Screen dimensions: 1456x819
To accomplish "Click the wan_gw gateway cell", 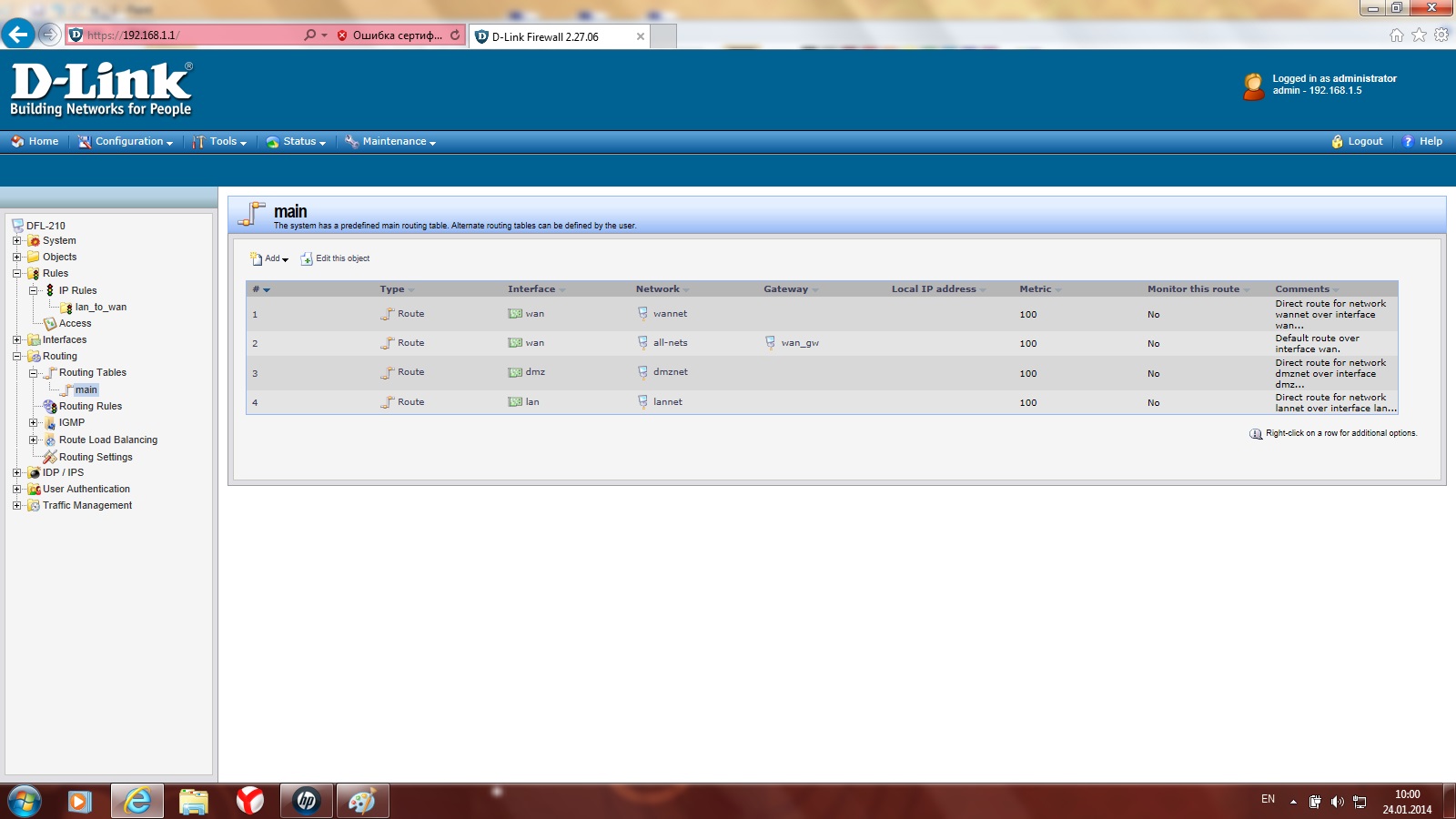I will 792,343.
